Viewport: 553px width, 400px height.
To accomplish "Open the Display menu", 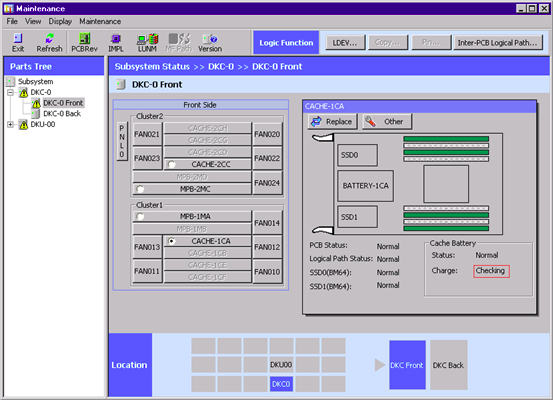I will (60, 22).
